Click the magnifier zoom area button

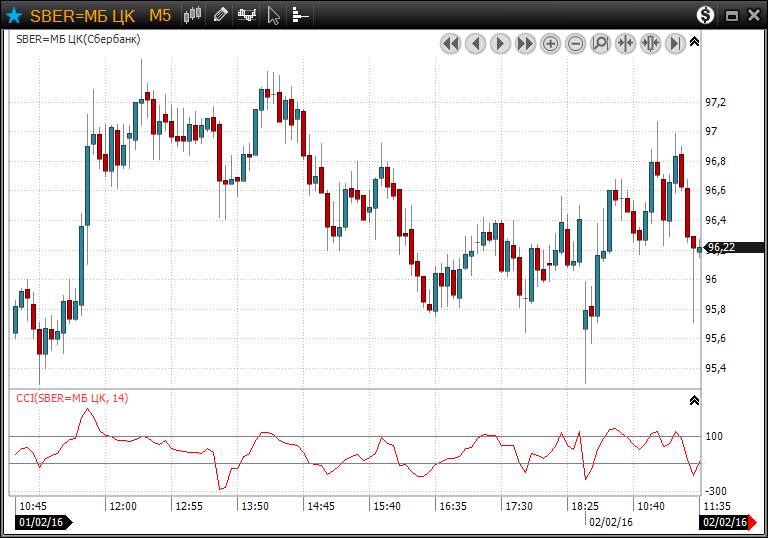(600, 43)
